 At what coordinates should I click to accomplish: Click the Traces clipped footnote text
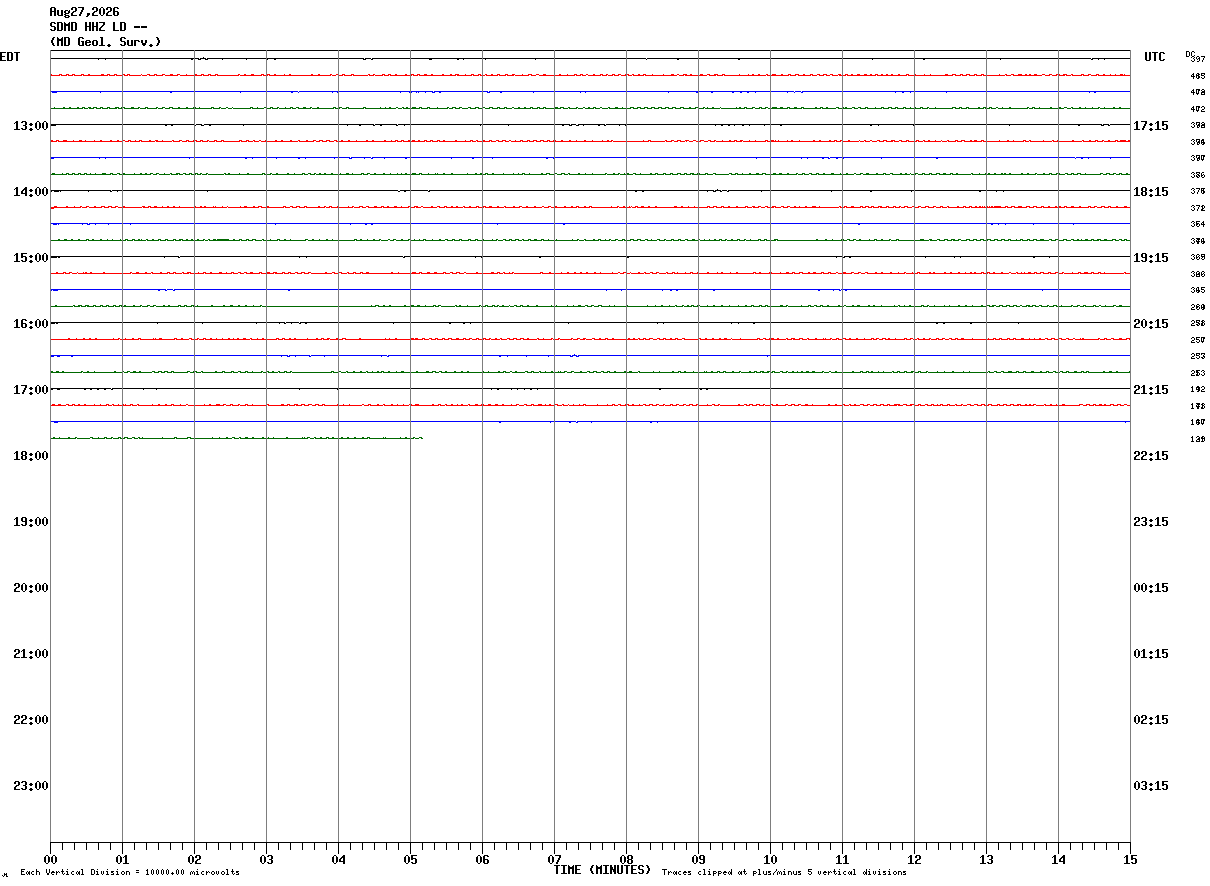[x=784, y=872]
